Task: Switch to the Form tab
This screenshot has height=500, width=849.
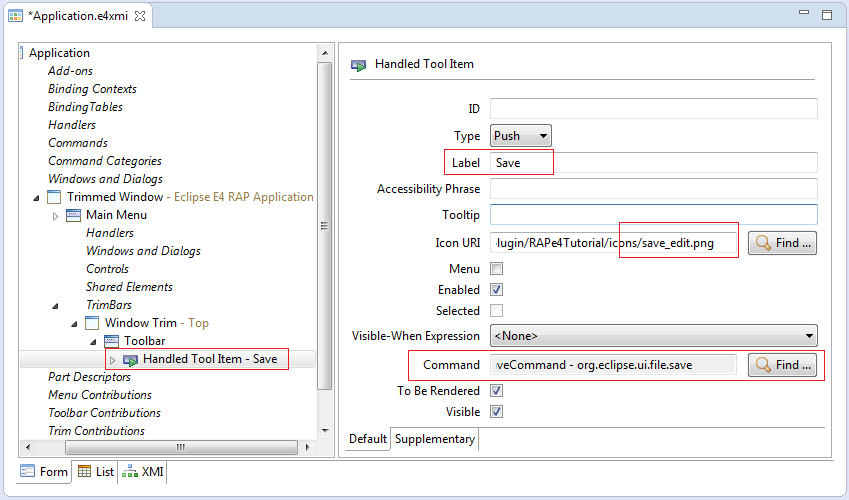Action: [44, 472]
